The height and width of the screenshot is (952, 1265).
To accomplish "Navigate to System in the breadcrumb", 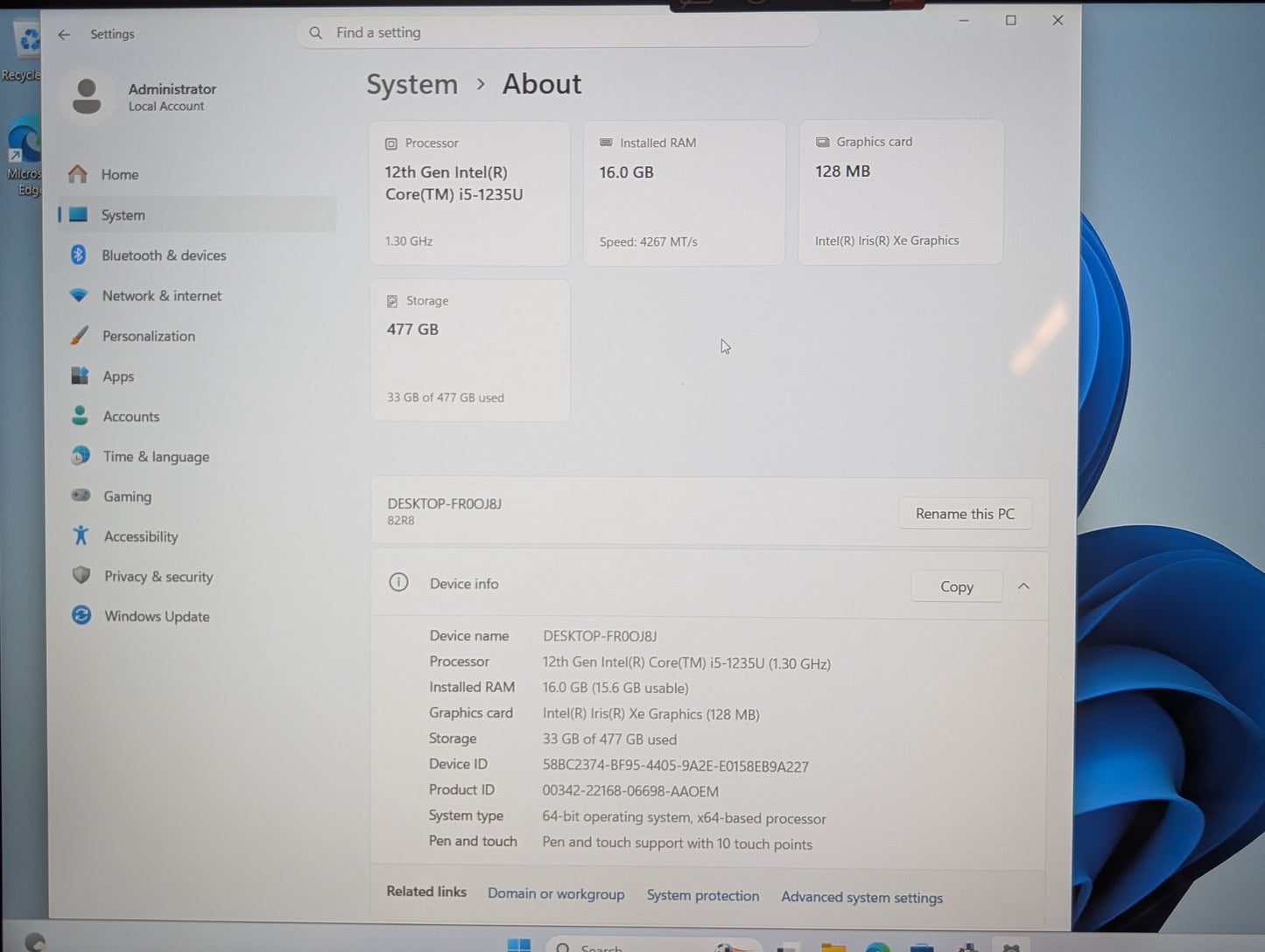I will [x=411, y=85].
